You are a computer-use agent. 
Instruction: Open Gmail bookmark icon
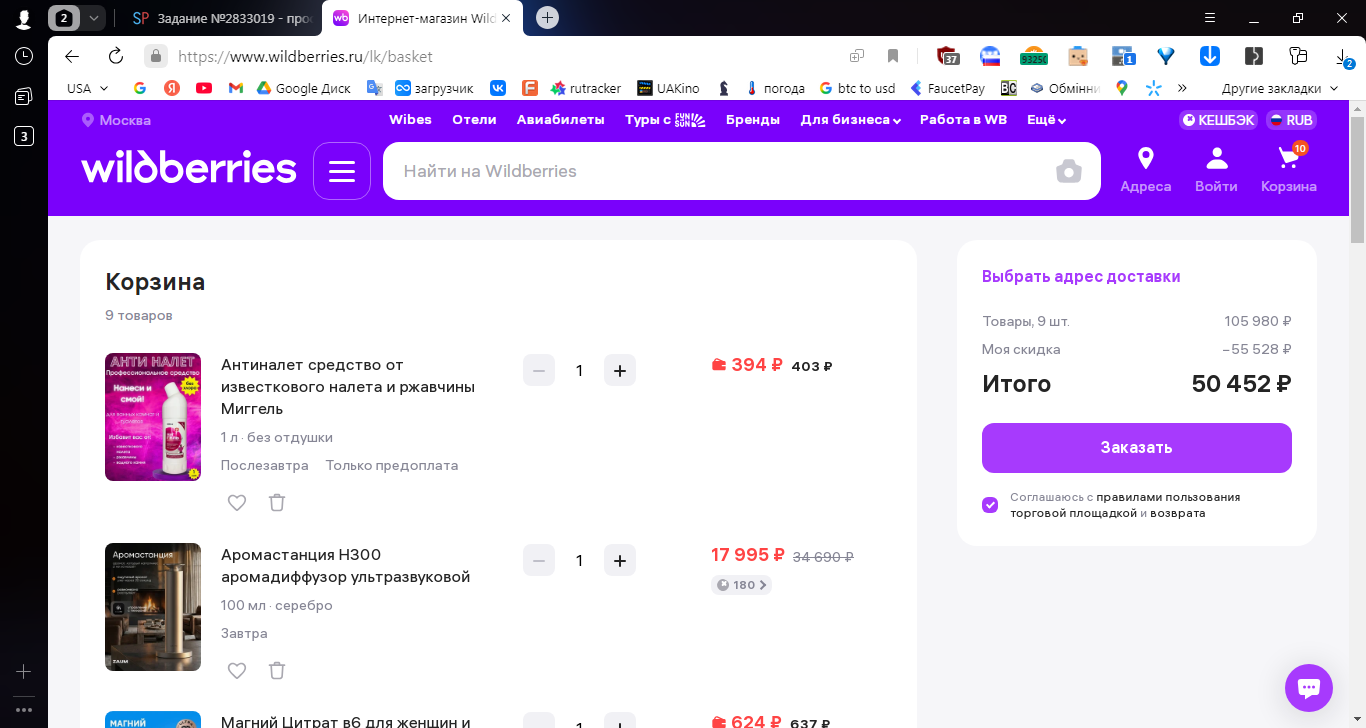click(236, 88)
